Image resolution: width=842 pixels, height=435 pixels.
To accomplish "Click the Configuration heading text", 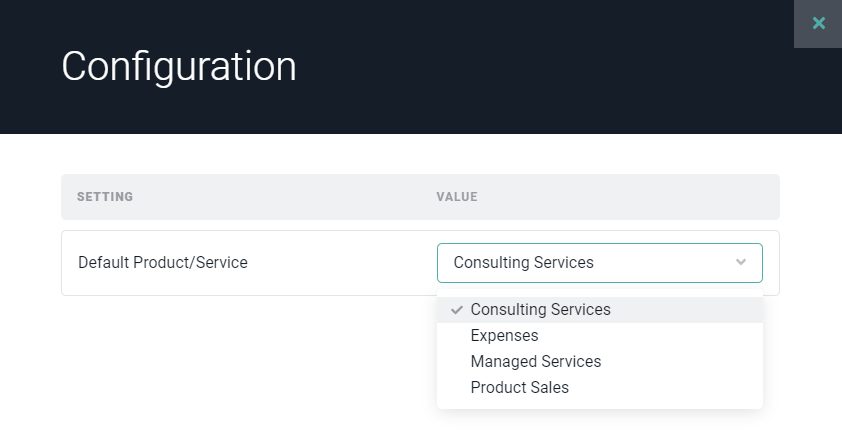I will (179, 67).
